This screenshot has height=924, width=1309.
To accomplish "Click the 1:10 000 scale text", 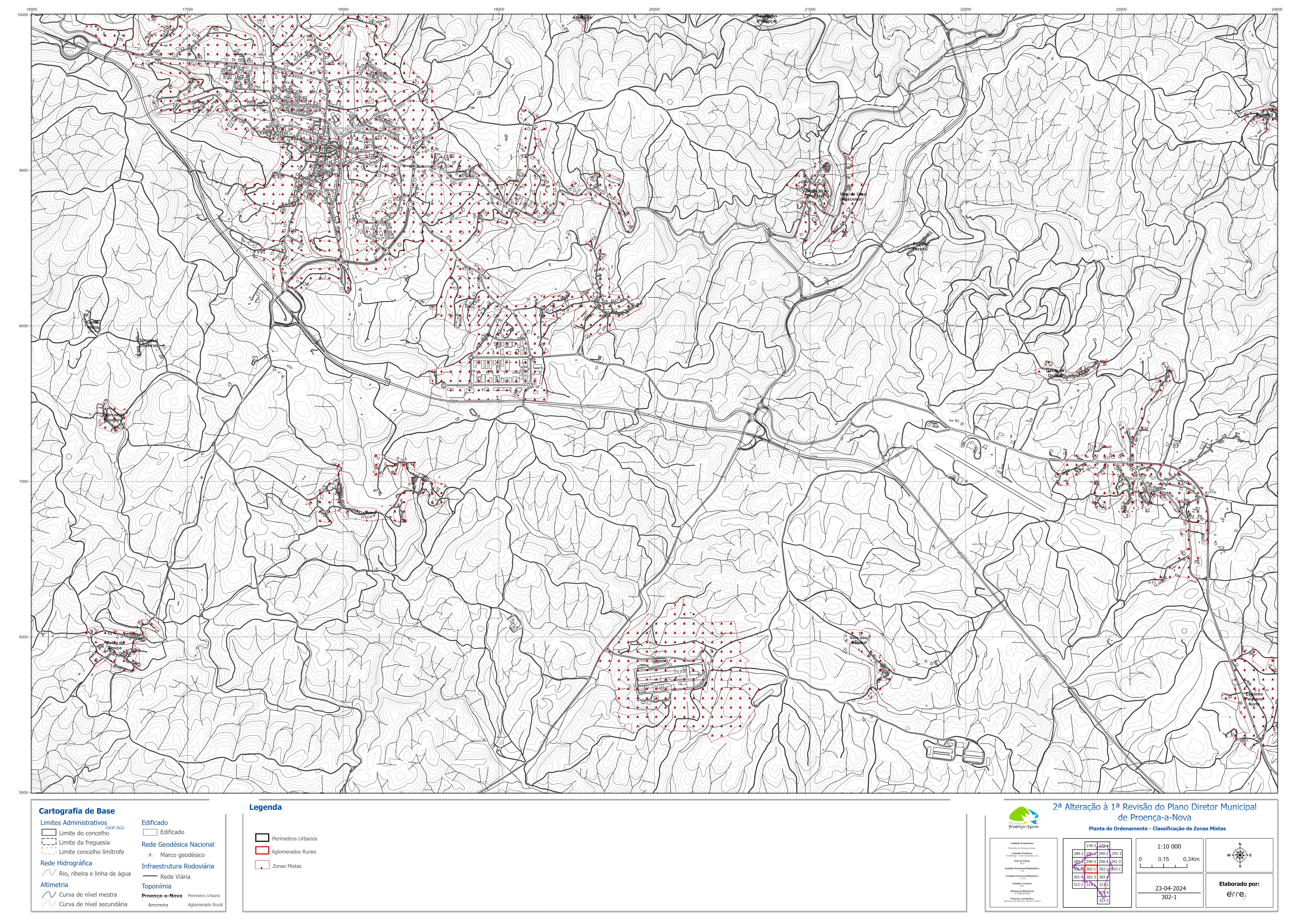I will point(1169,847).
